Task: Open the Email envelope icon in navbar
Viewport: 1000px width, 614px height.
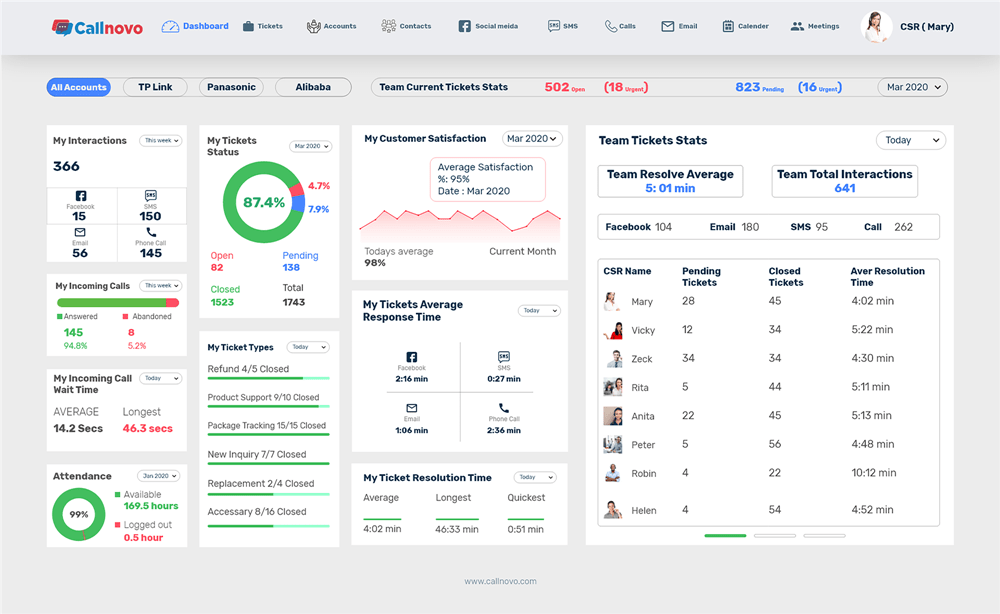Action: tap(667, 26)
